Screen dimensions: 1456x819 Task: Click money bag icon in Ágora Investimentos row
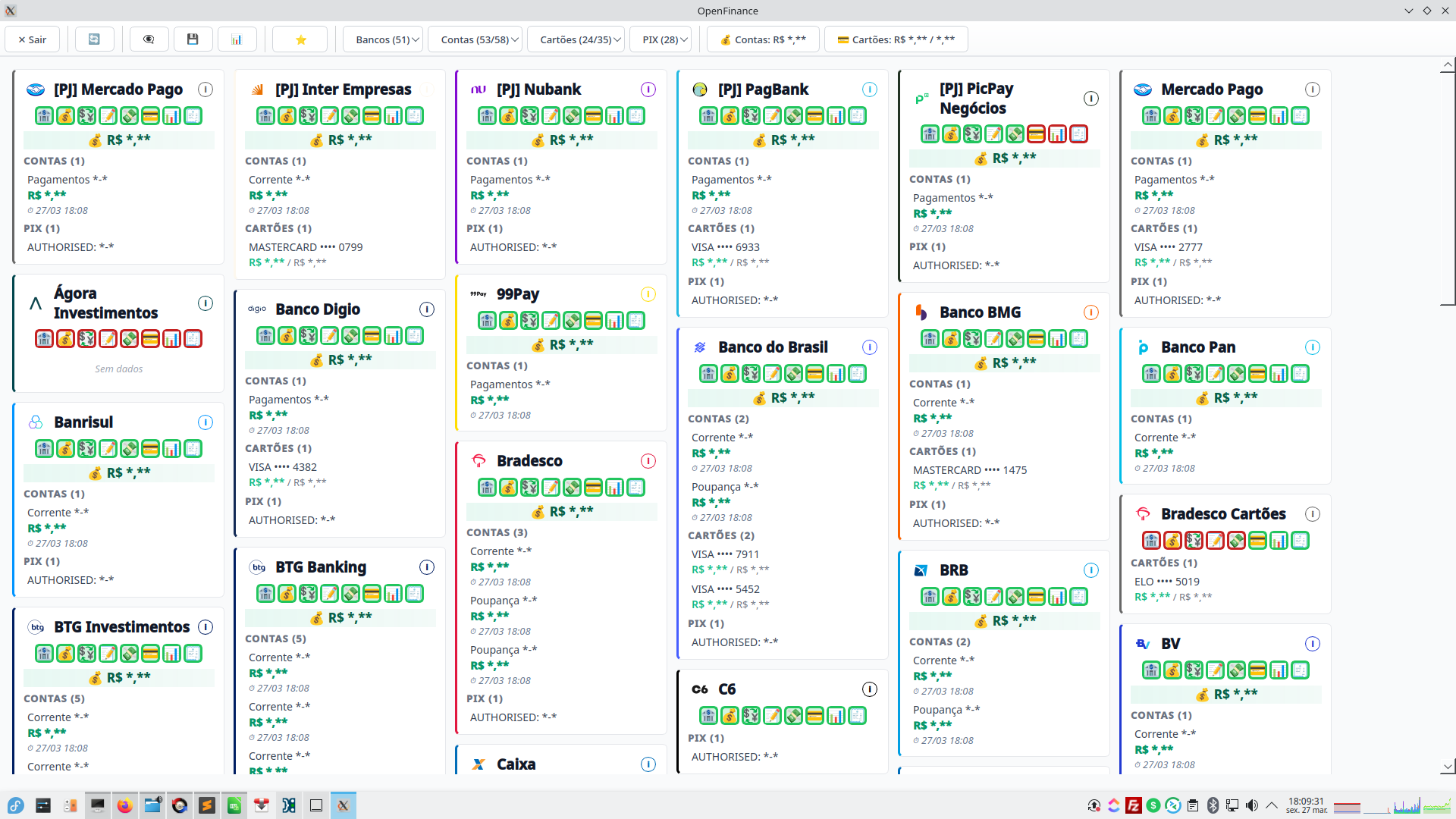pos(66,339)
